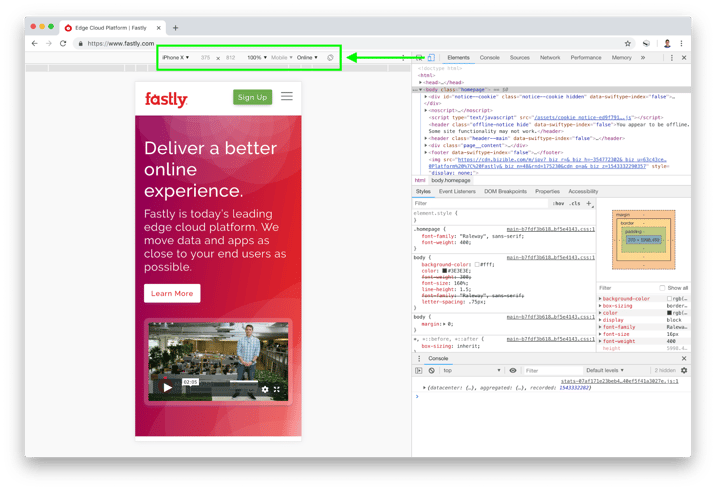
Task: Click the extension icon beside the bookmark star
Action: coord(646,43)
